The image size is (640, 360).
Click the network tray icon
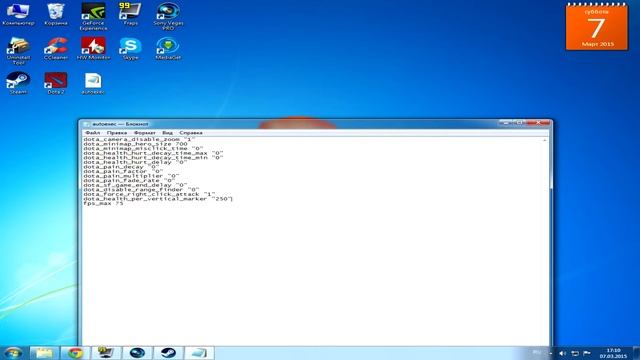point(575,353)
